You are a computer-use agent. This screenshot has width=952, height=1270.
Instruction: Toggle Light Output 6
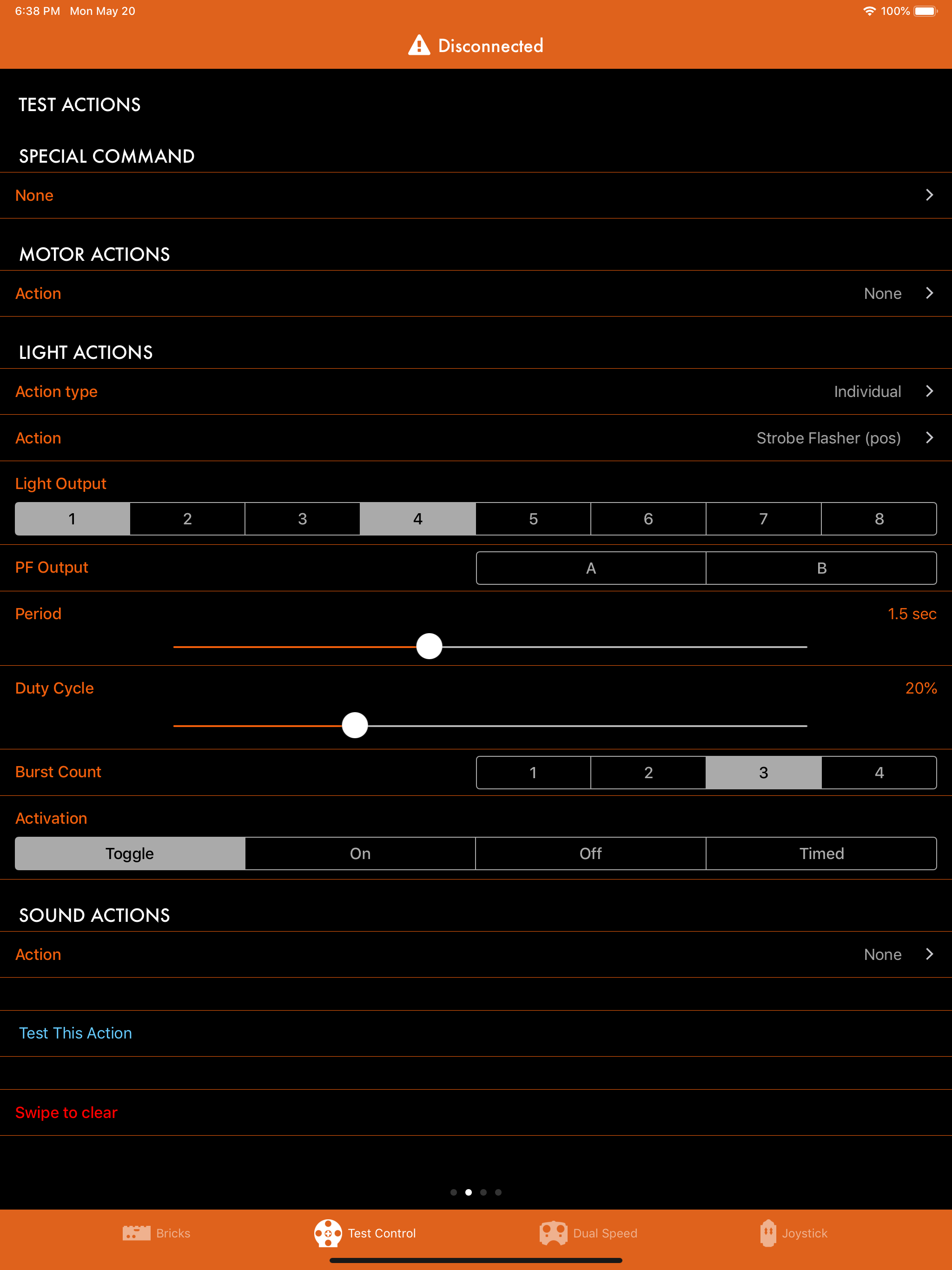pyautogui.click(x=648, y=518)
